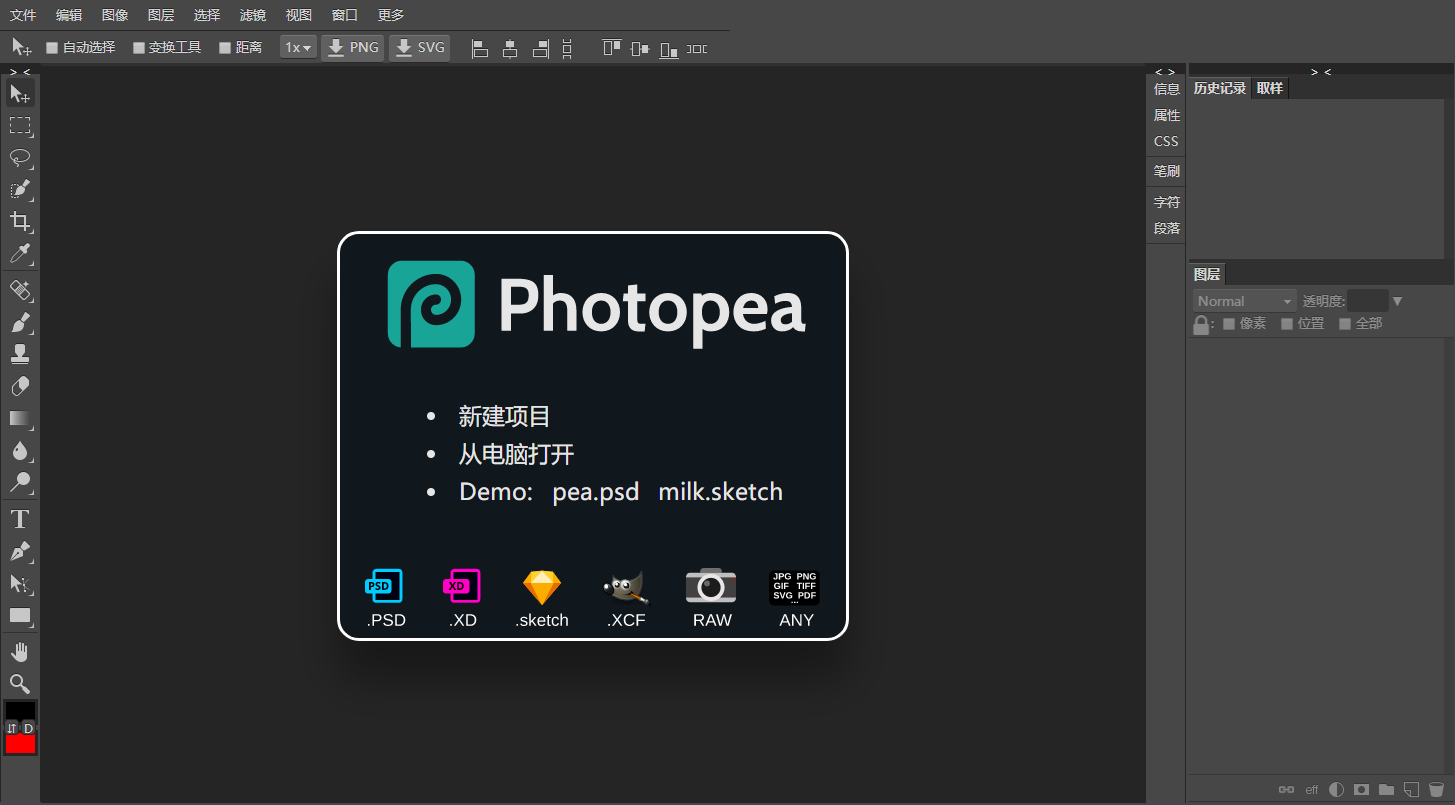Screen dimensions: 1455x805
Task: Toggle the 位置 lock checkbox
Action: click(x=1287, y=324)
